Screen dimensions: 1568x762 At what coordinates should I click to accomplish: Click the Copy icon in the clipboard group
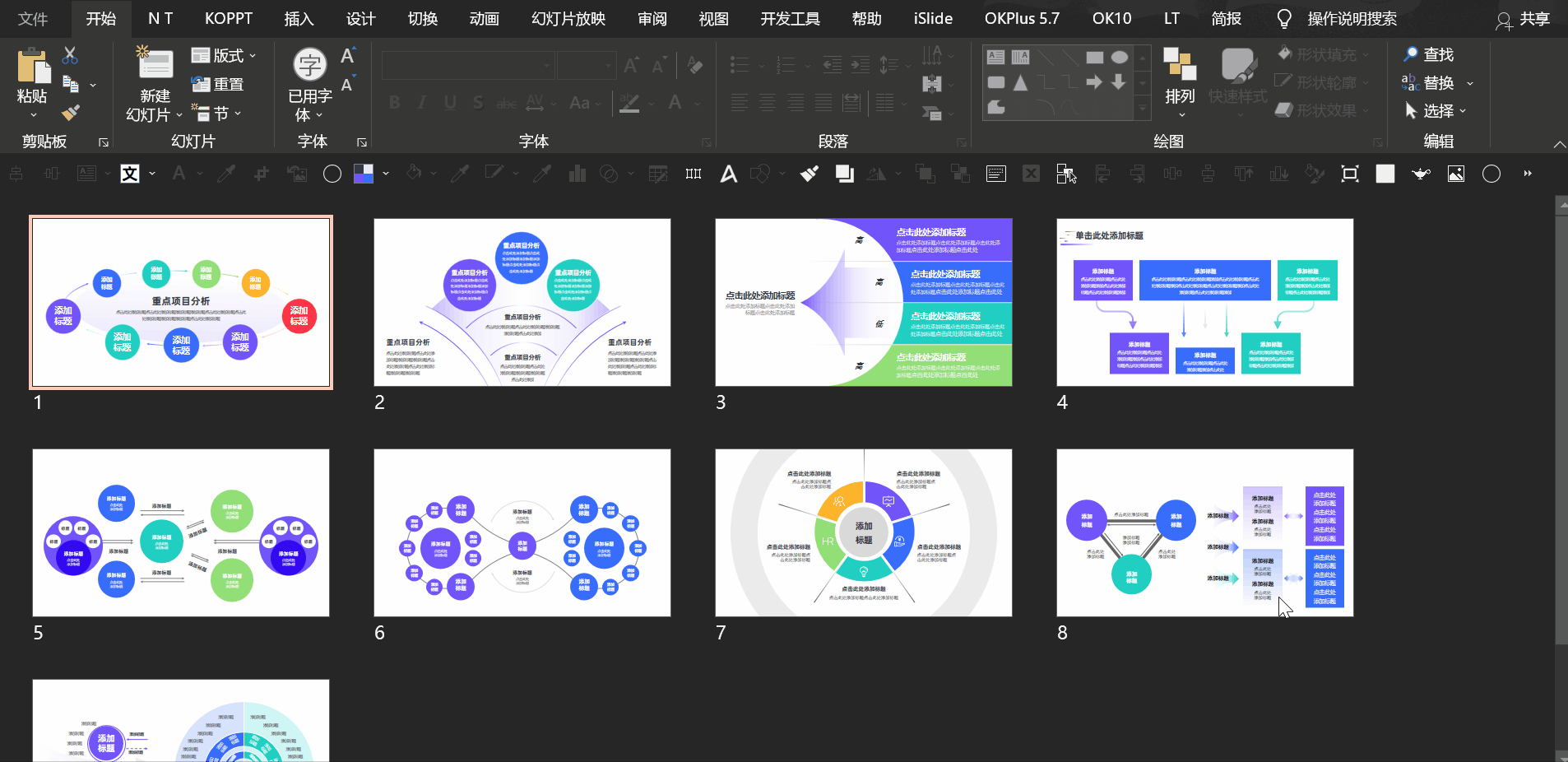pyautogui.click(x=71, y=84)
